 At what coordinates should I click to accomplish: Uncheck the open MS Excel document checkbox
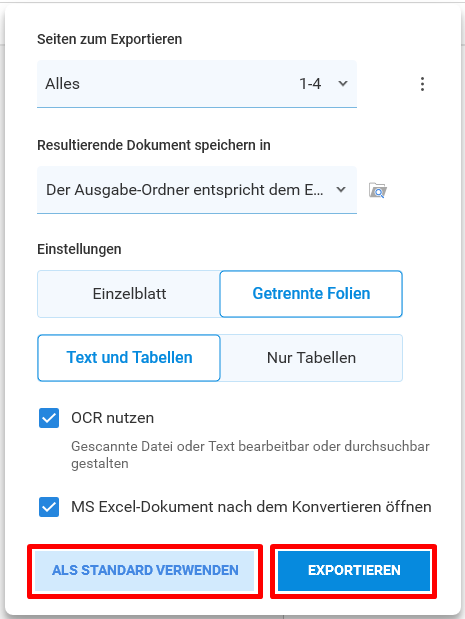pyautogui.click(x=49, y=507)
